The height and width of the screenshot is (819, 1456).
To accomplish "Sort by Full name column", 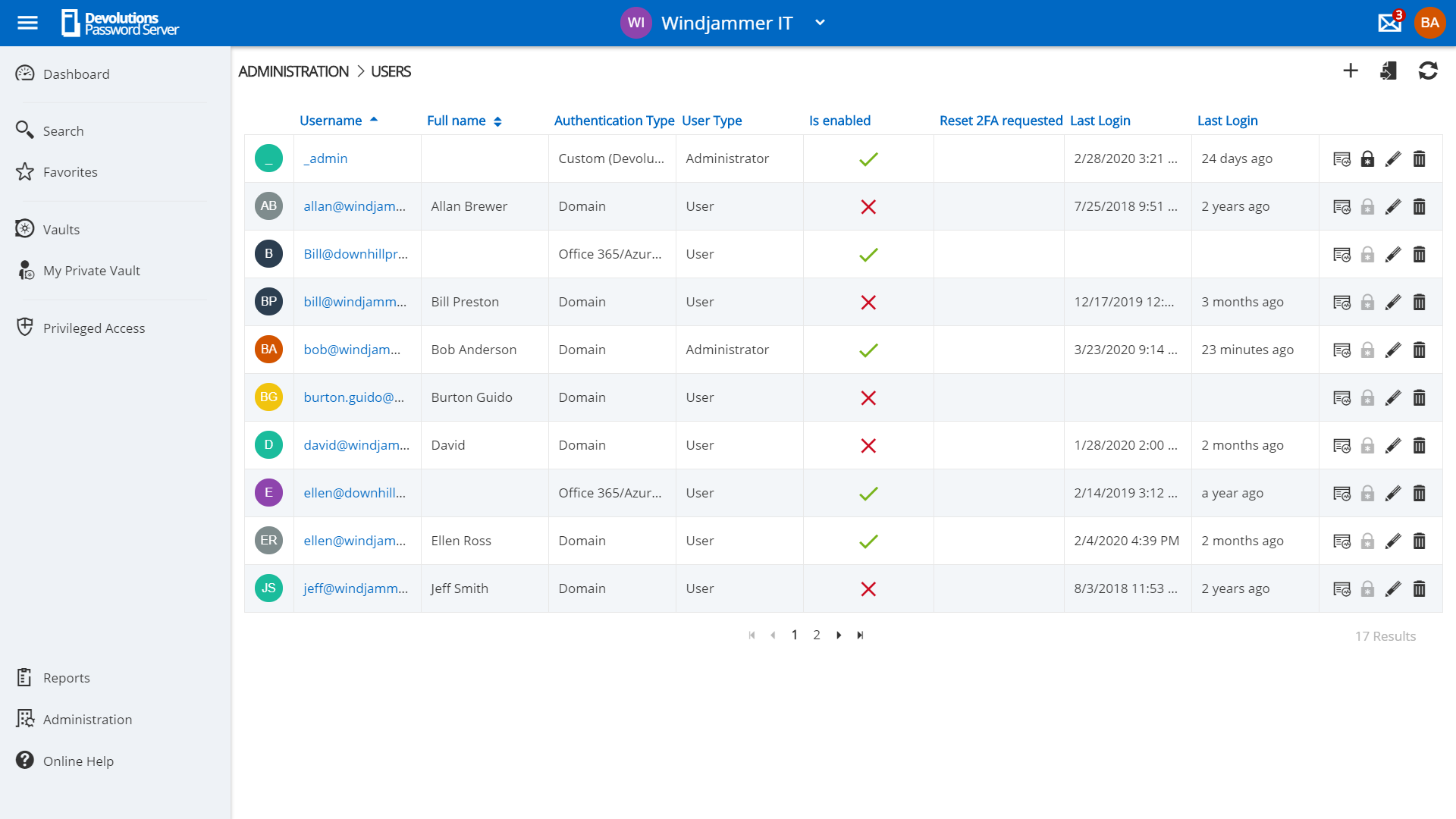I will pyautogui.click(x=457, y=121).
